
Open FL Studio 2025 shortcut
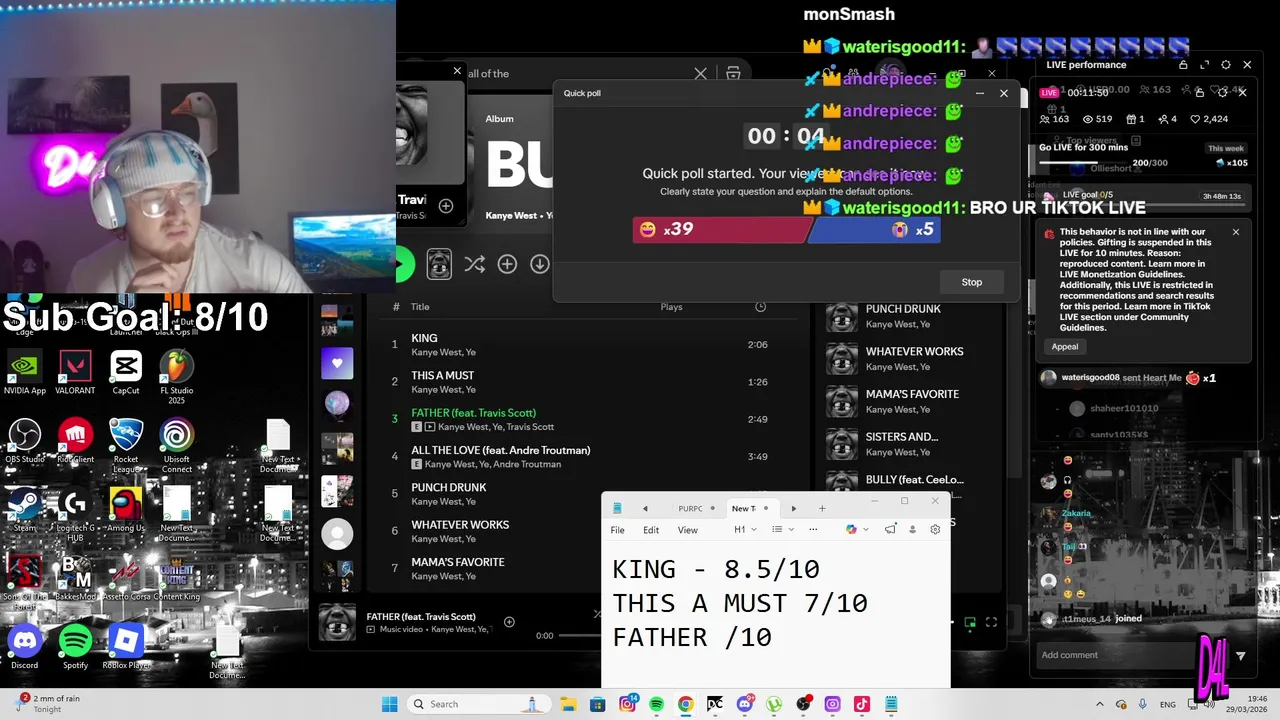[177, 376]
